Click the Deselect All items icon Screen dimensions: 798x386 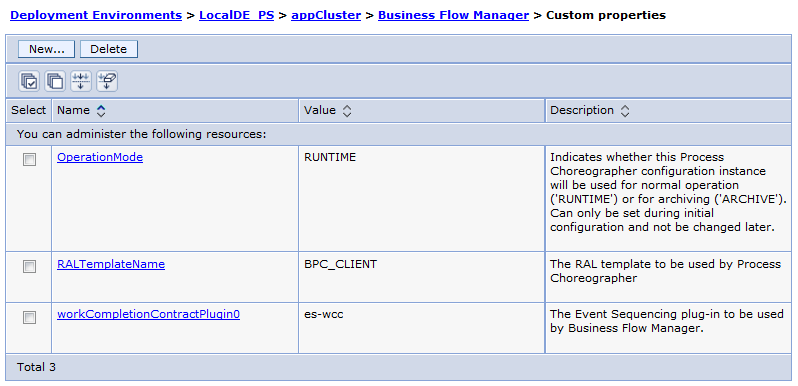(x=55, y=81)
